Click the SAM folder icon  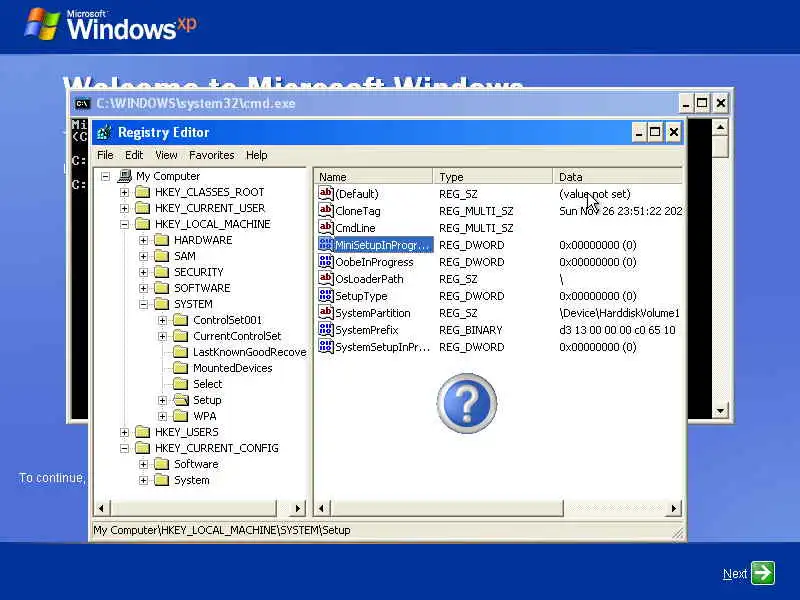pos(162,256)
